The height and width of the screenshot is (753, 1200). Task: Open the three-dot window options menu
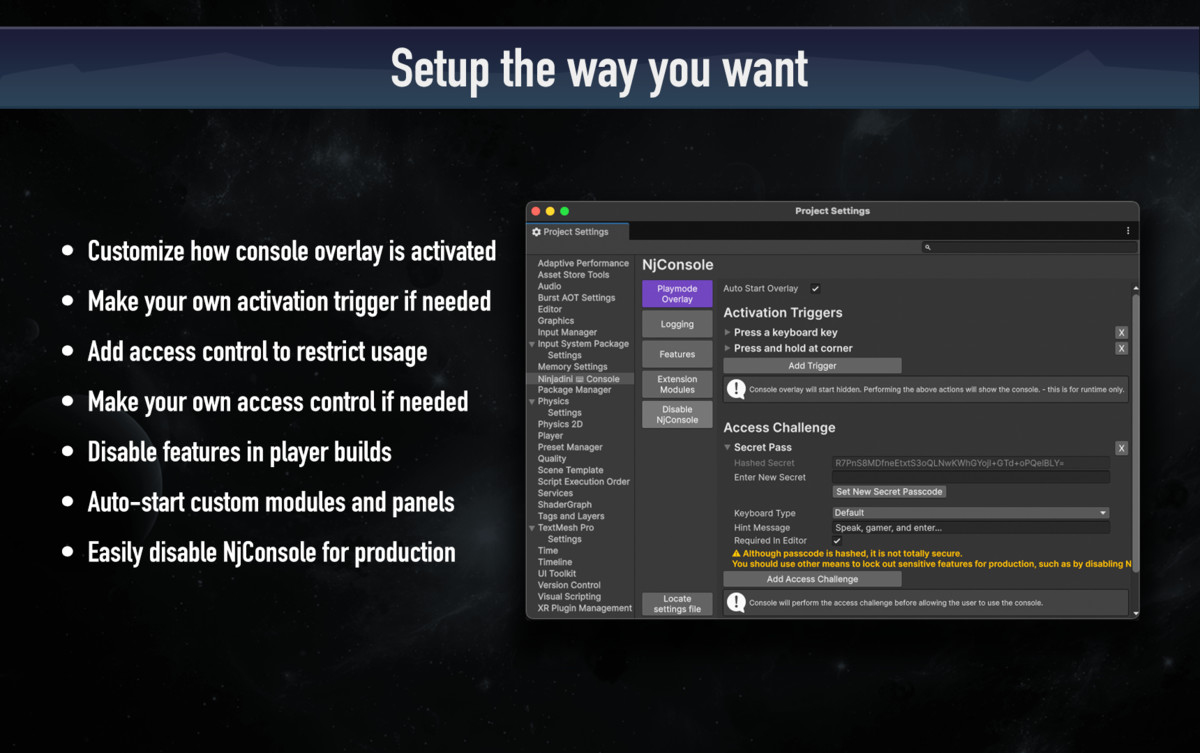pos(1128,231)
